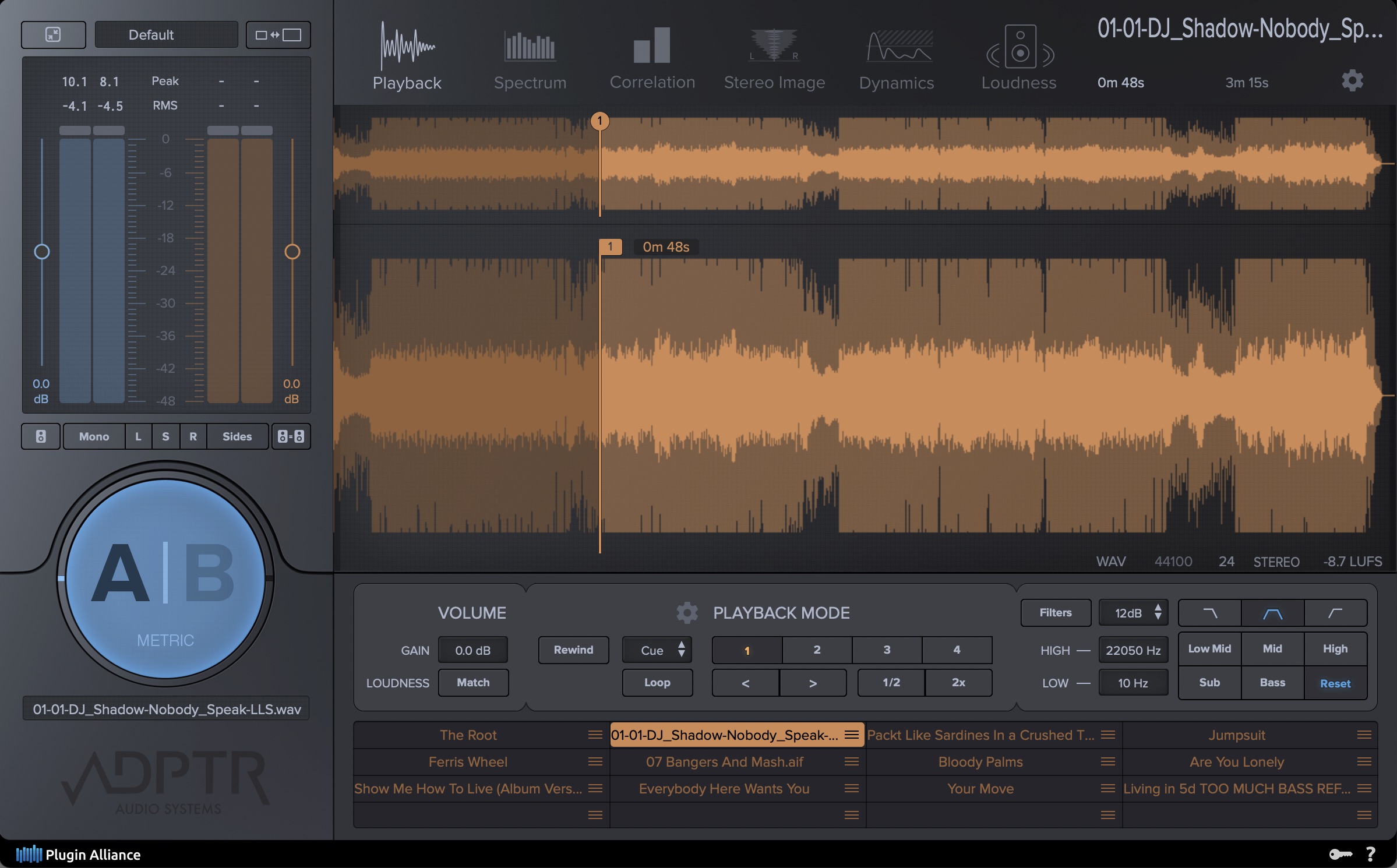Open menu handle for Ferris Wheel track
Screen dimensions: 1397x868
(x=595, y=761)
